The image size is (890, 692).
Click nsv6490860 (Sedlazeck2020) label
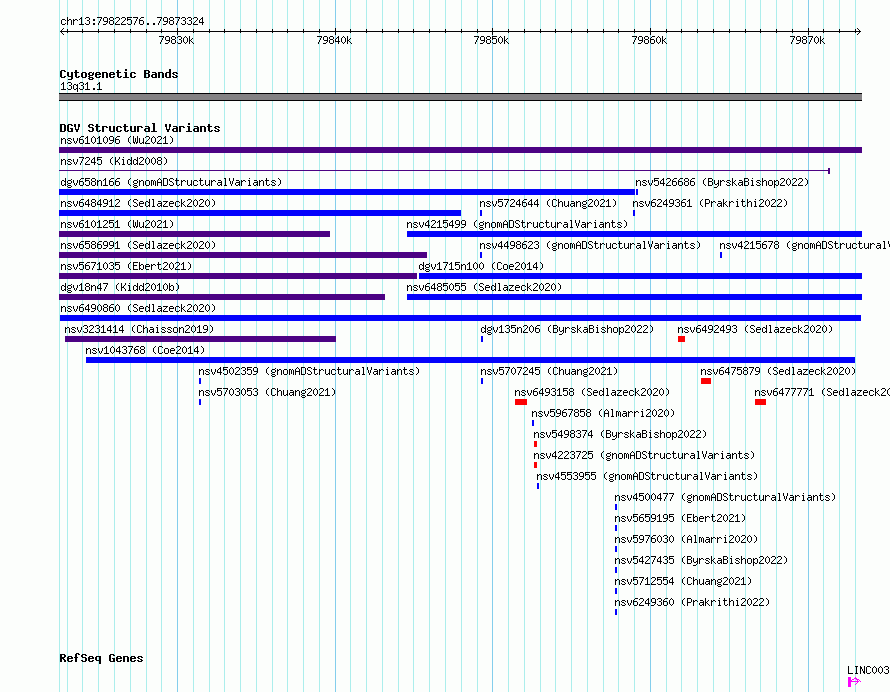tap(138, 308)
